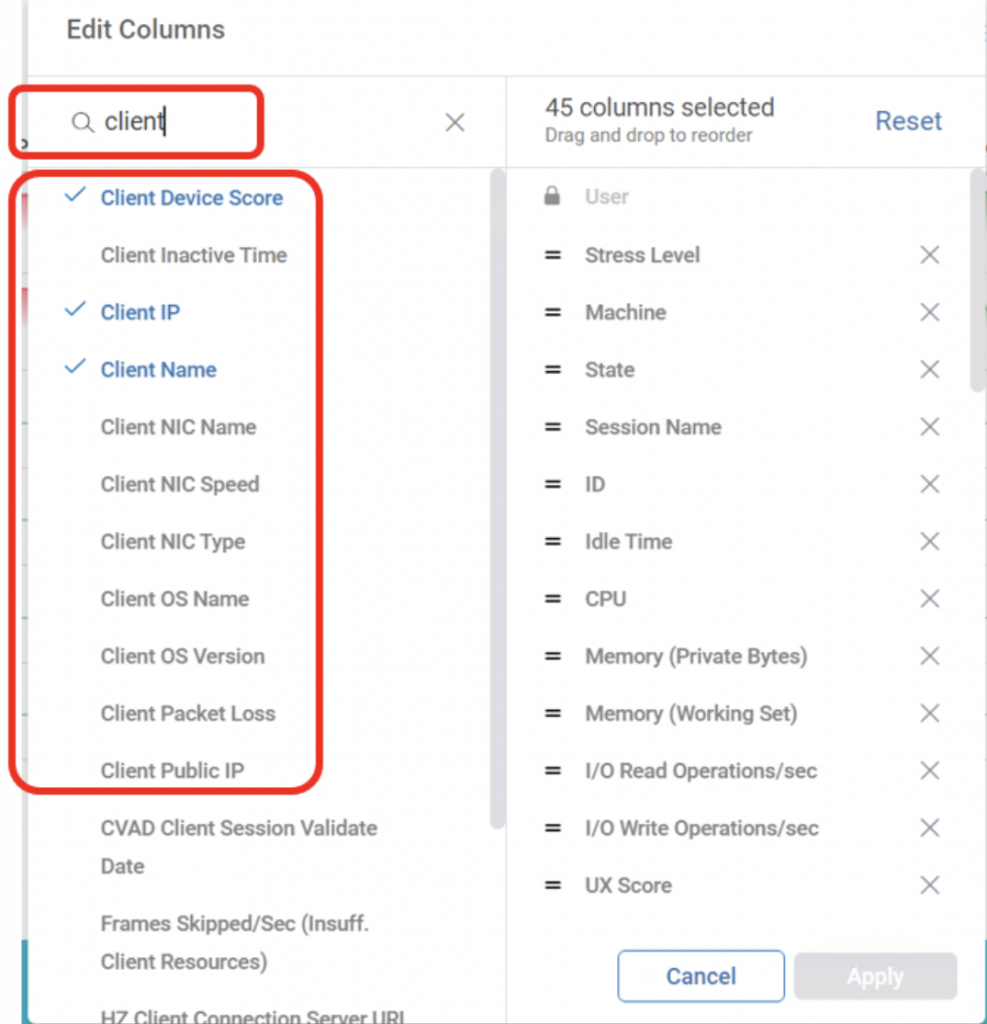This screenshot has height=1024, width=987.
Task: Click the drag handle beside CPU
Action: coord(552,599)
